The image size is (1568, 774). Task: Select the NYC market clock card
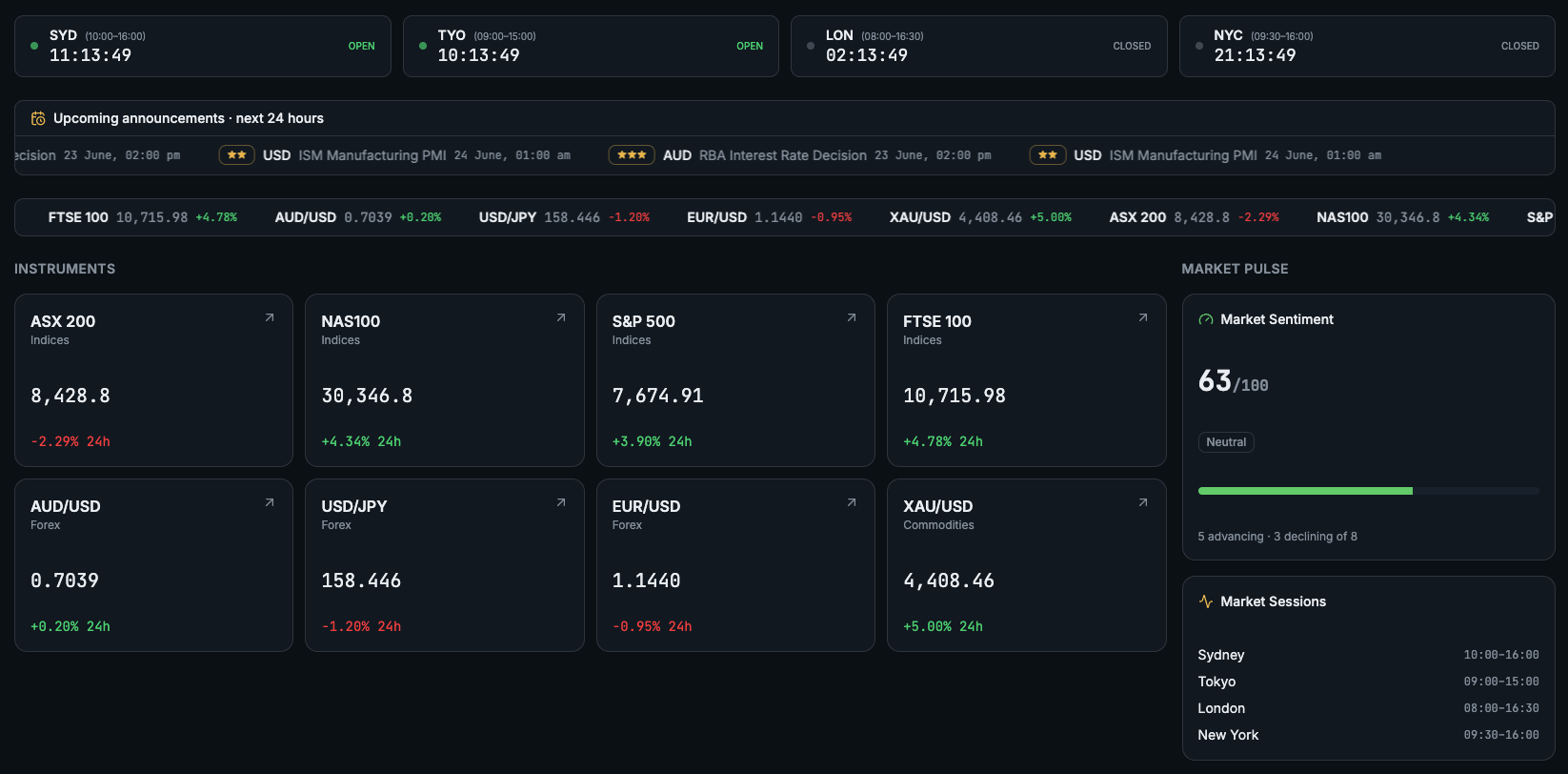(x=1367, y=46)
